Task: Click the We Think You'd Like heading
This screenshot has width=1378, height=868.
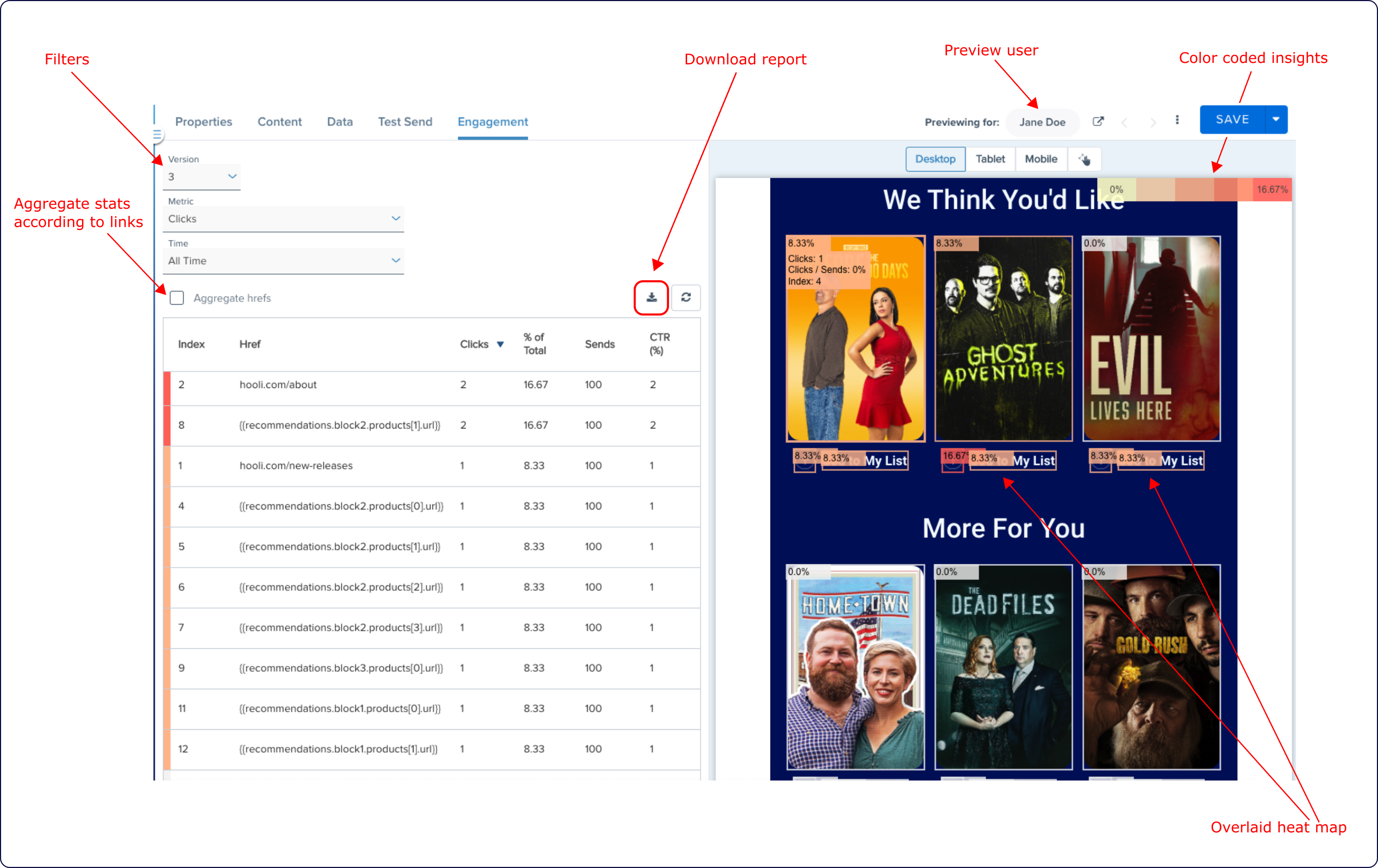Action: pos(1003,200)
